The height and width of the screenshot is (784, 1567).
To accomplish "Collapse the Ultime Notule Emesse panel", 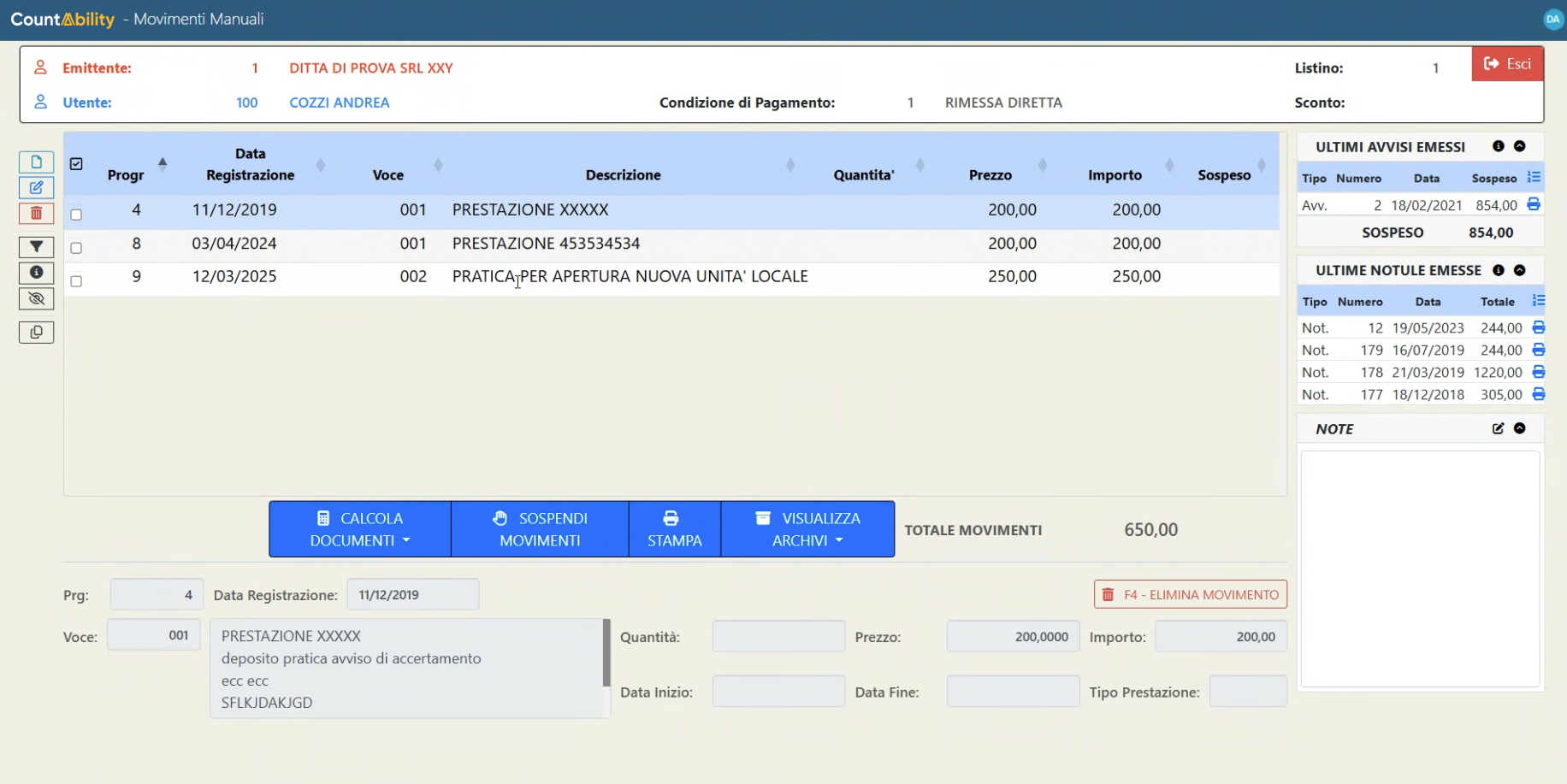I will 1519,270.
